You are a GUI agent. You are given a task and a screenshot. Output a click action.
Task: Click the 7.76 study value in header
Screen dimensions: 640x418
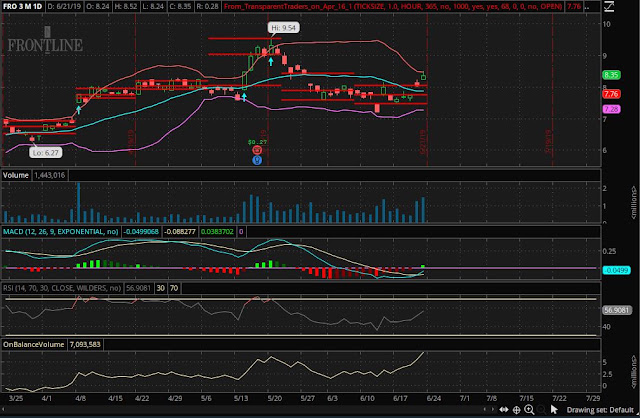pyautogui.click(x=574, y=7)
